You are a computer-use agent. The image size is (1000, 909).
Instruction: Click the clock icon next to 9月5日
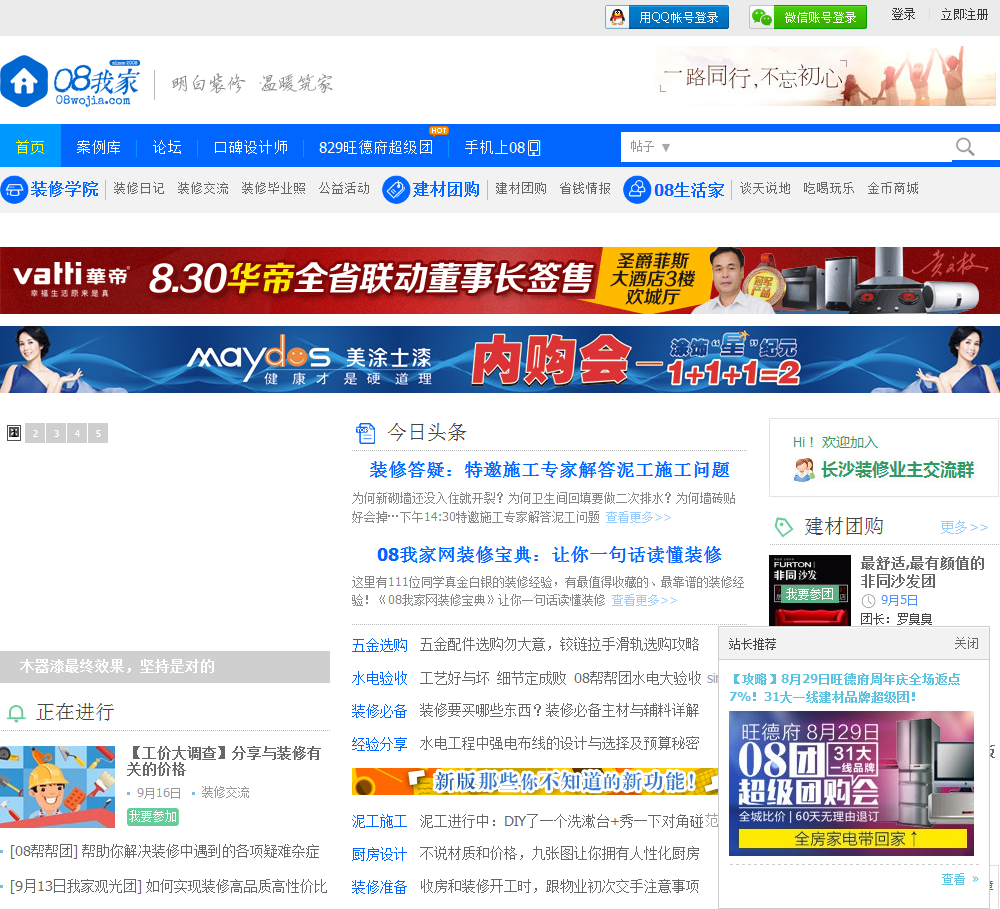point(868,600)
